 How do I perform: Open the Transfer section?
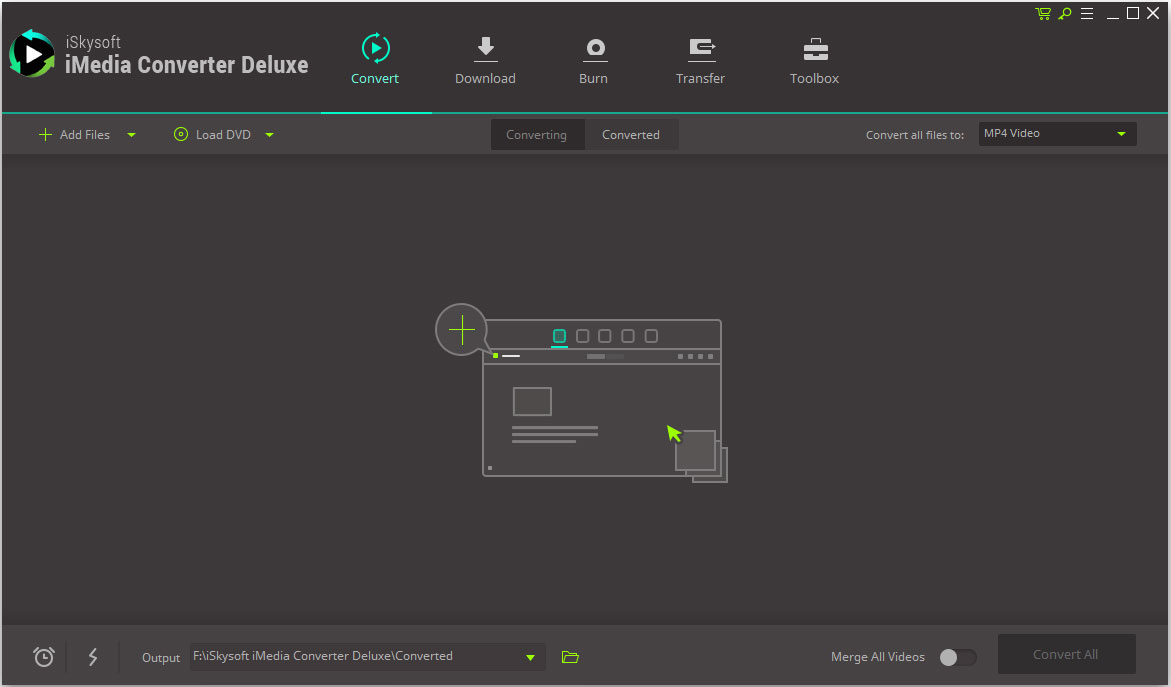click(x=700, y=61)
